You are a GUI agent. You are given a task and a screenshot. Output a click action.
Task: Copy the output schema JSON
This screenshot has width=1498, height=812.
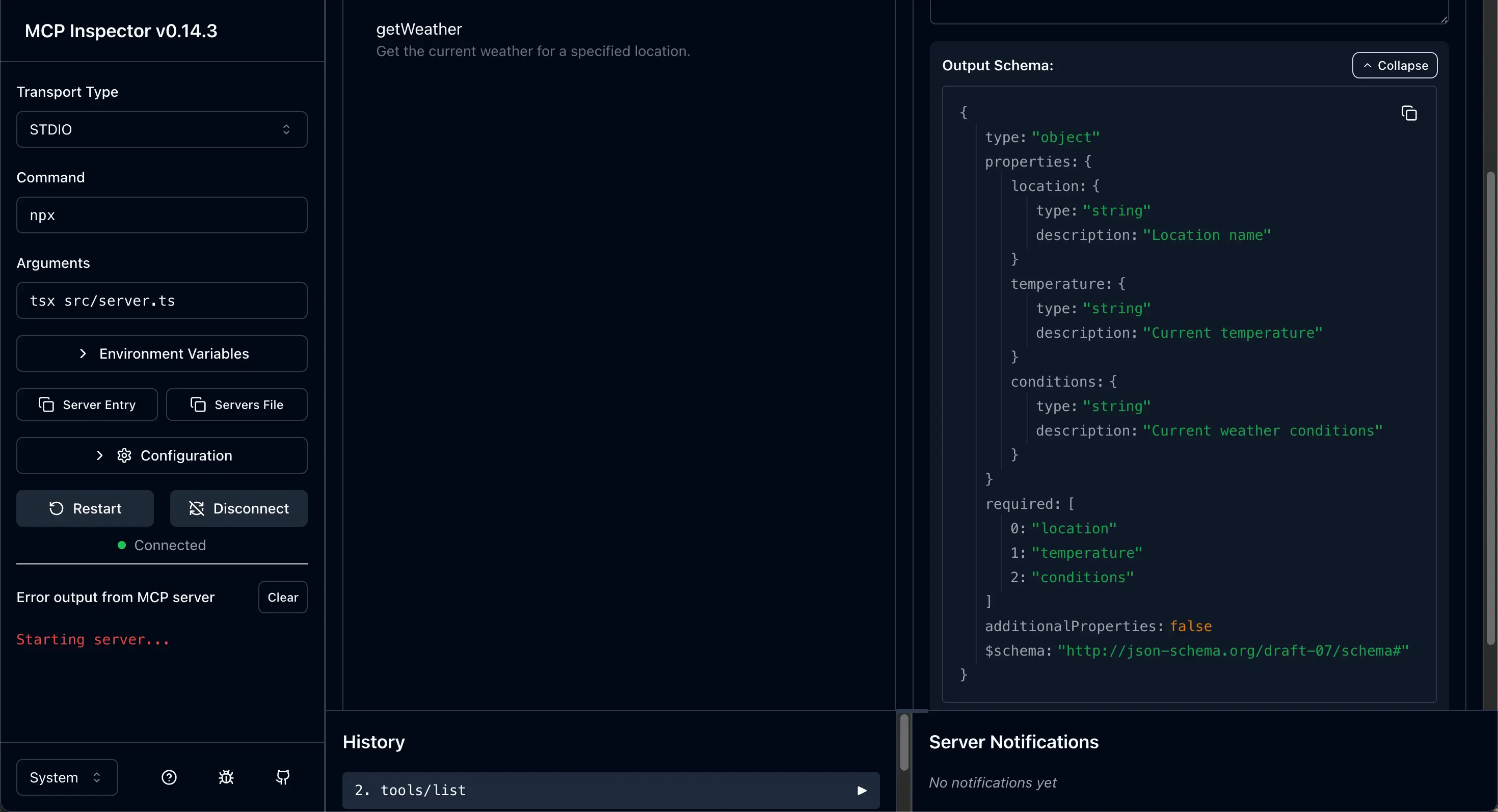coord(1409,113)
